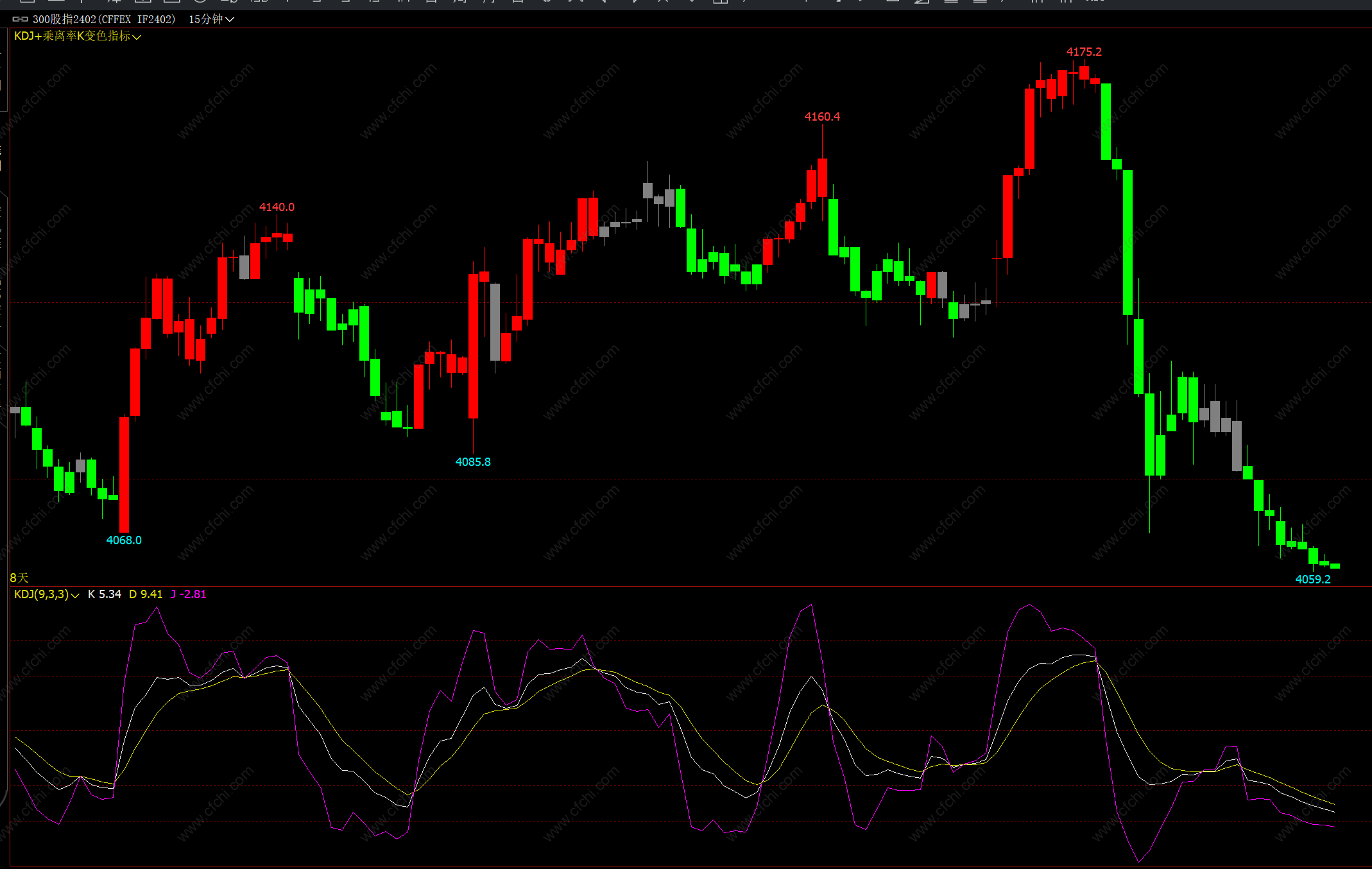This screenshot has width=1372, height=869.
Task: Open the 15分钟 timeframe dropdown
Action: tap(211, 19)
